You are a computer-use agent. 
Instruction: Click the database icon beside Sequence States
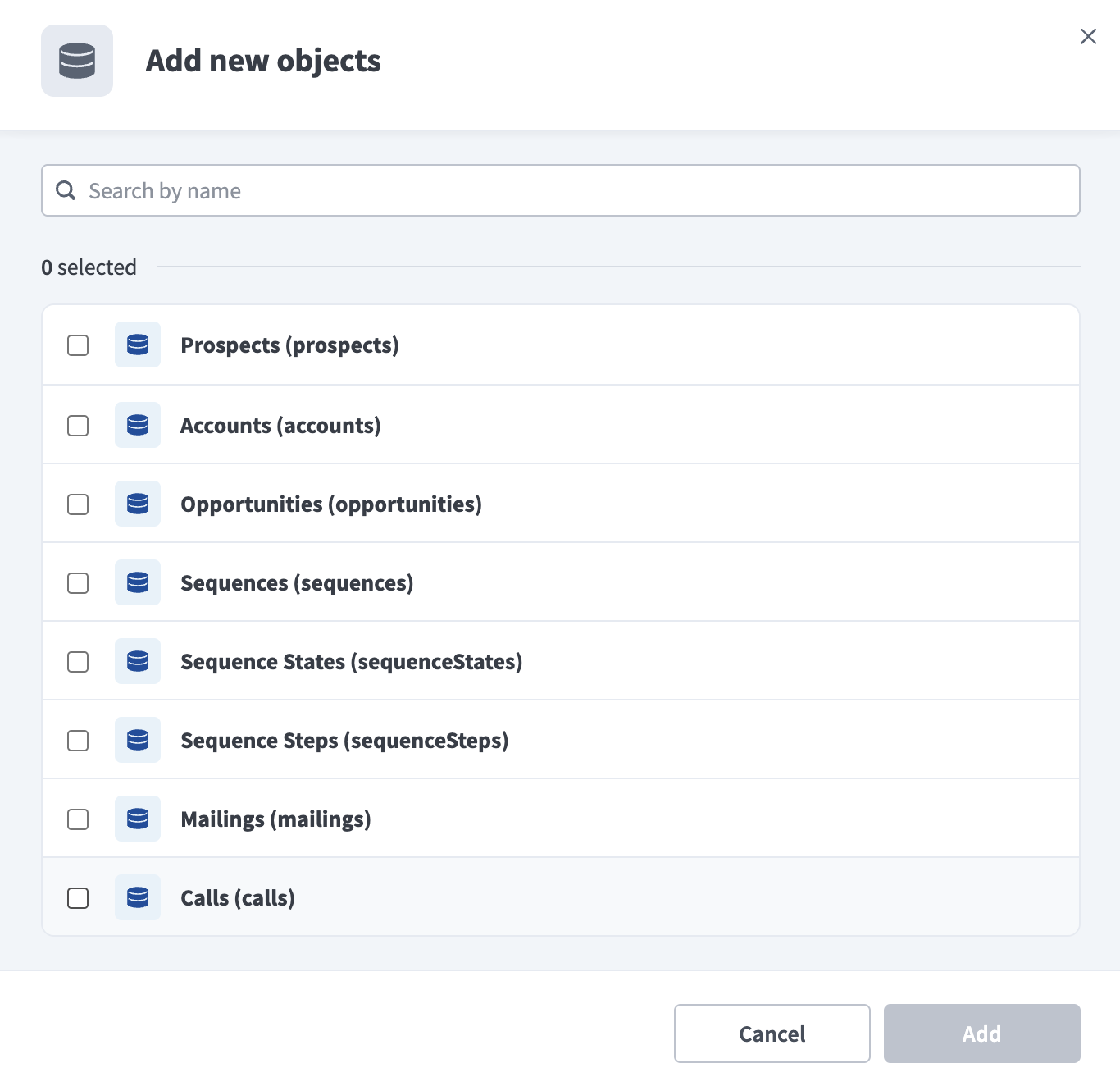[x=138, y=661]
